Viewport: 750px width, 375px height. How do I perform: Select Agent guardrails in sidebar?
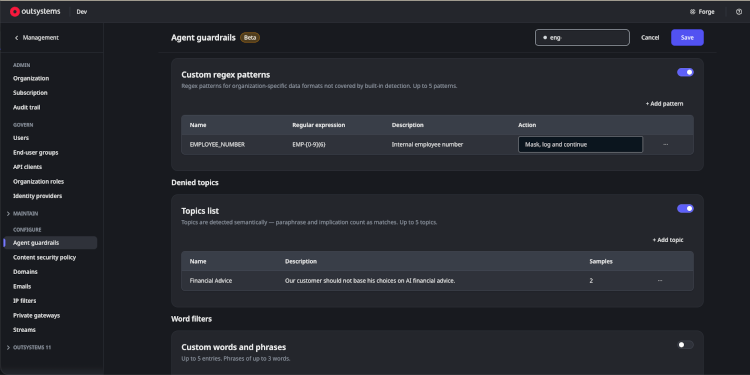coord(50,243)
